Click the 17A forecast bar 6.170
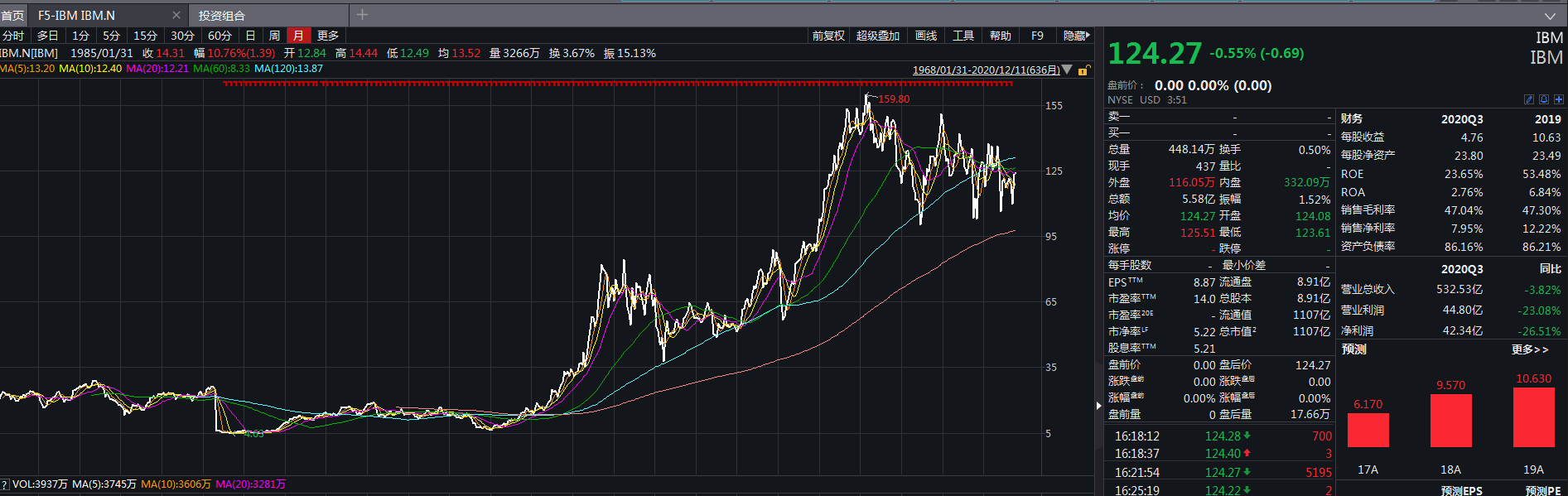Viewport: 1568px width, 496px height. (x=1368, y=430)
